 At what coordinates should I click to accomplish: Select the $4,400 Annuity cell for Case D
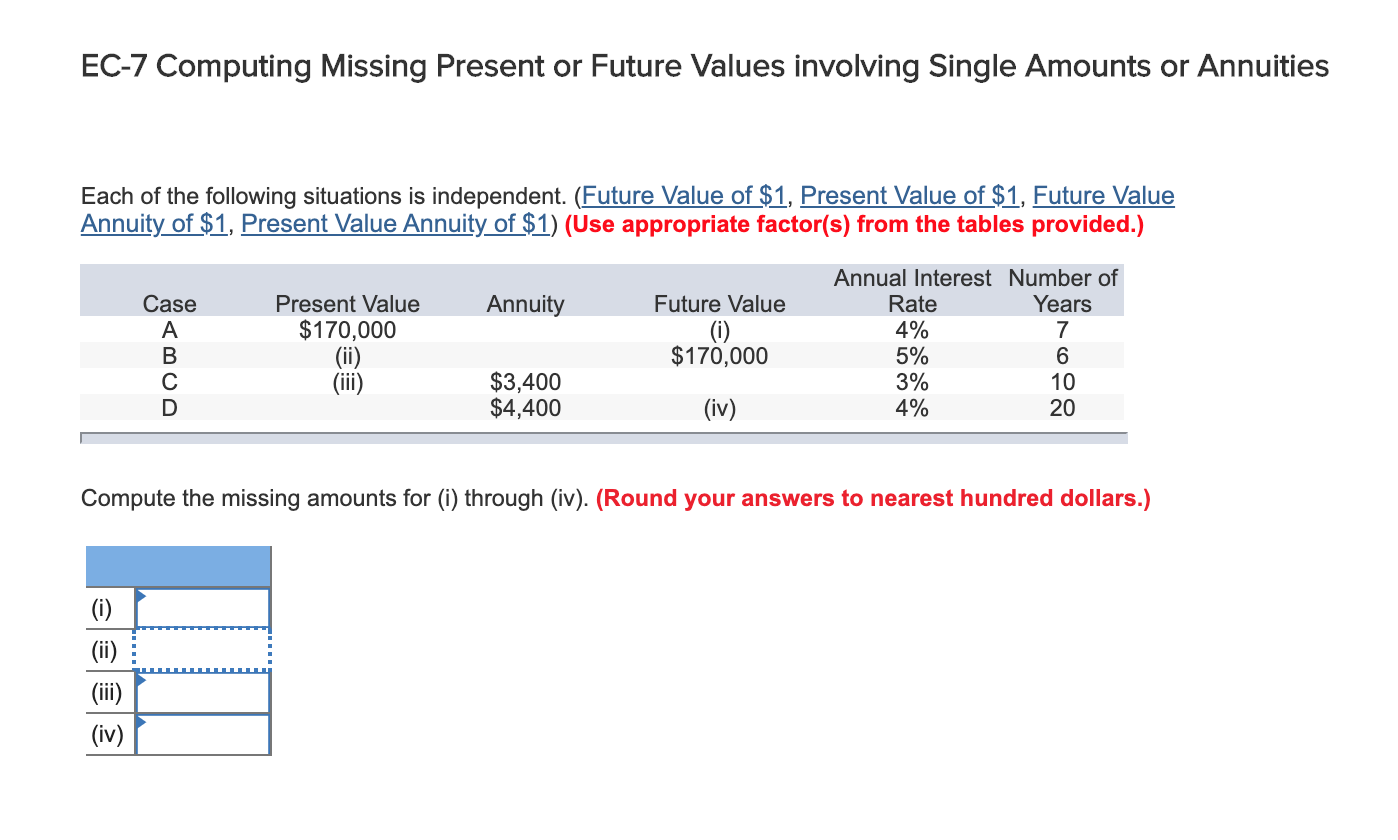525,407
